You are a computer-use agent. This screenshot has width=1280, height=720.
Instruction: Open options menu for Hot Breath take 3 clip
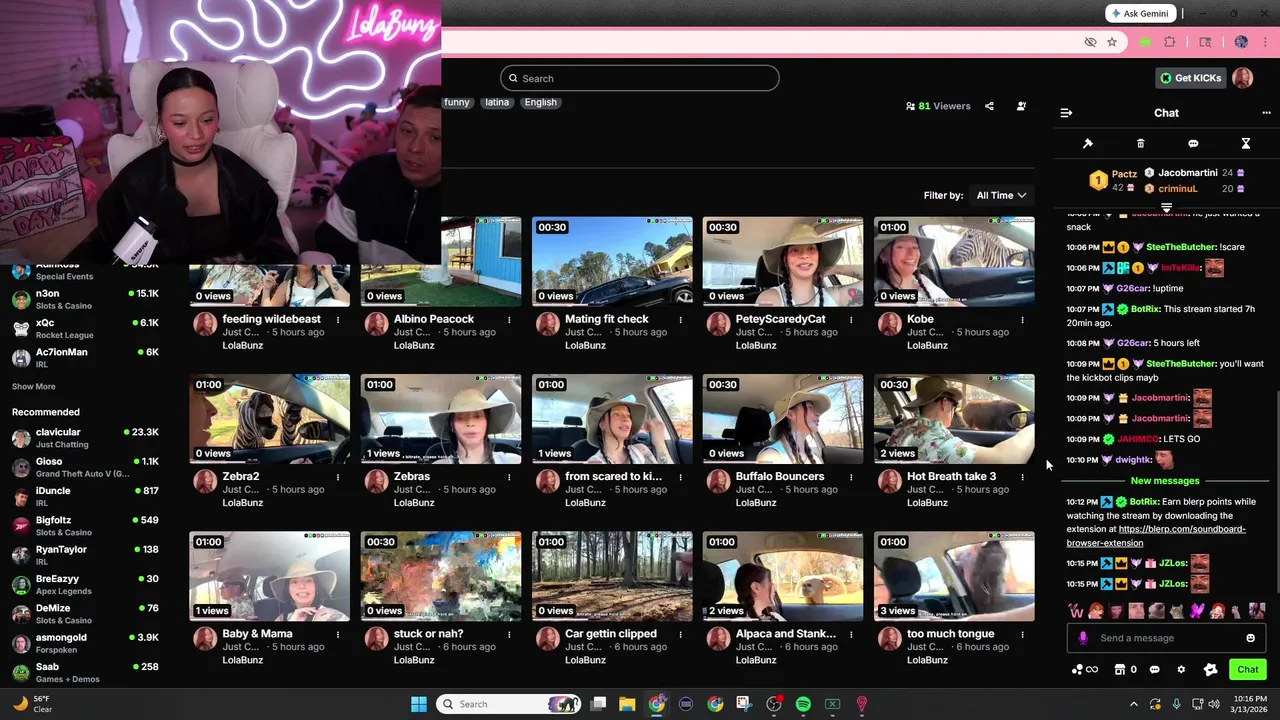click(1022, 477)
